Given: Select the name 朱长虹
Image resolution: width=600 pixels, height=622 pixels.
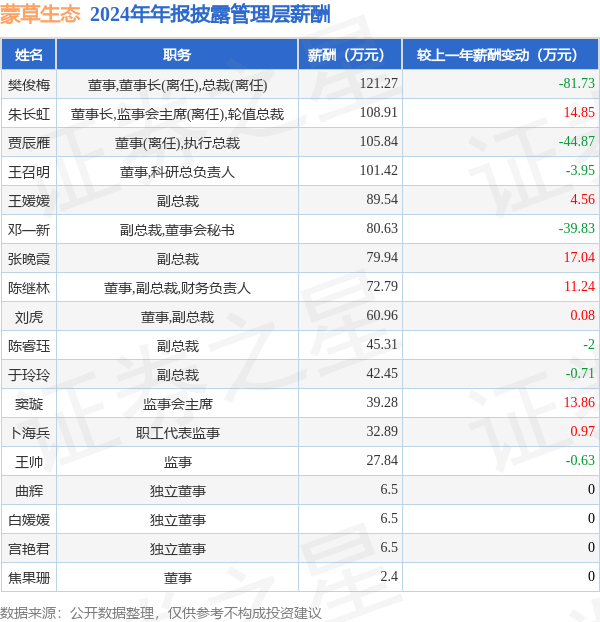Looking at the screenshot, I should tap(29, 114).
